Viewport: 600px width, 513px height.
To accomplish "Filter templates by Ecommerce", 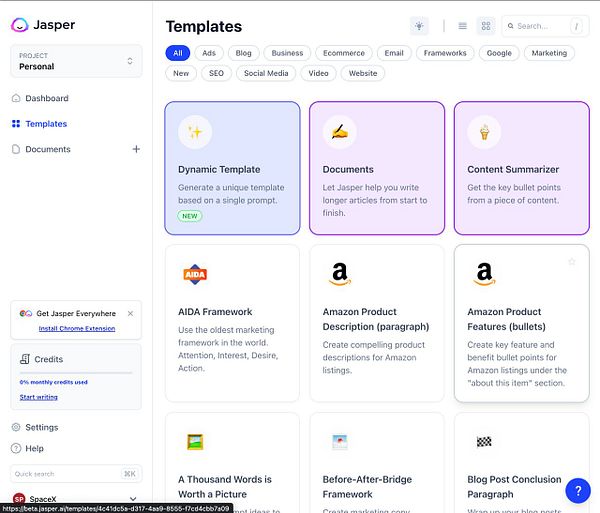I will [344, 53].
